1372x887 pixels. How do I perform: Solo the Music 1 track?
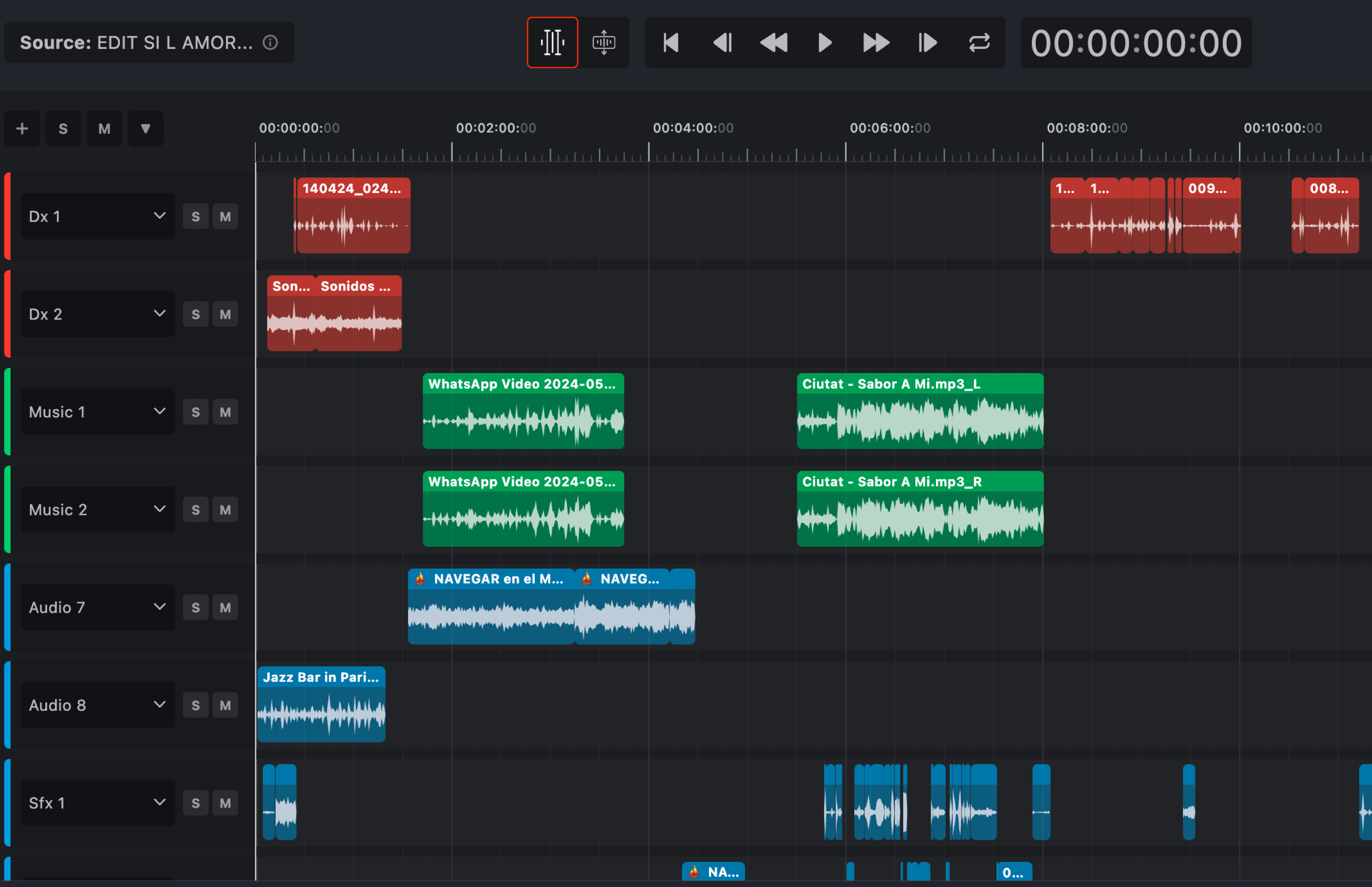(x=196, y=412)
